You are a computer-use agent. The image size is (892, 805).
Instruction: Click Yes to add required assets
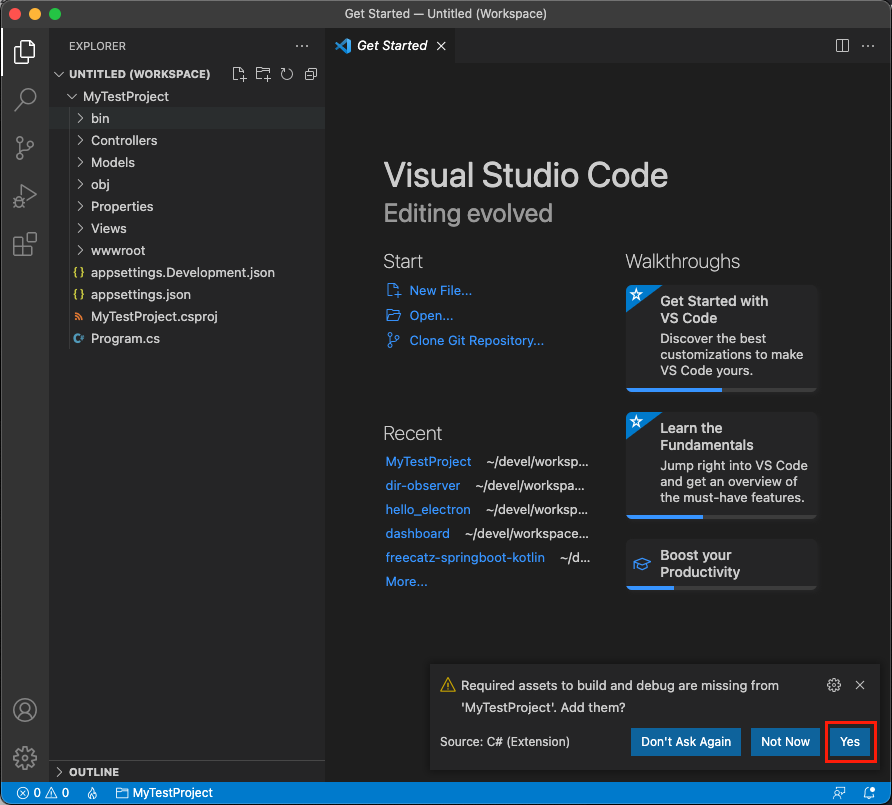tap(850, 742)
